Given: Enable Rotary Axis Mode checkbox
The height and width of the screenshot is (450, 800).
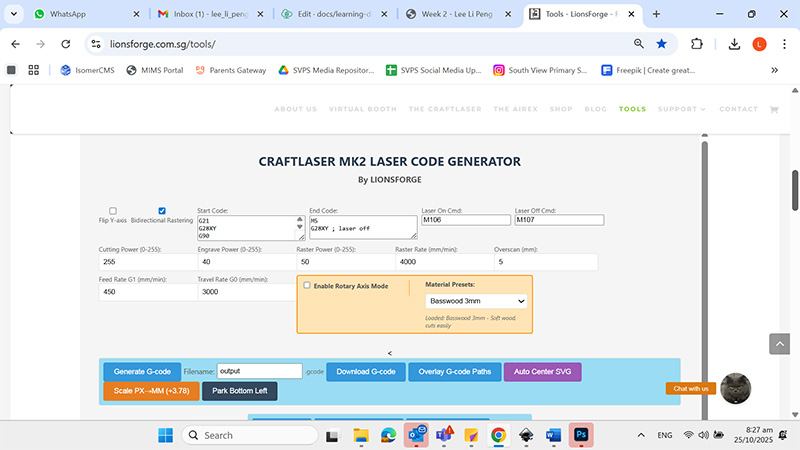Looking at the screenshot, I should 307,285.
